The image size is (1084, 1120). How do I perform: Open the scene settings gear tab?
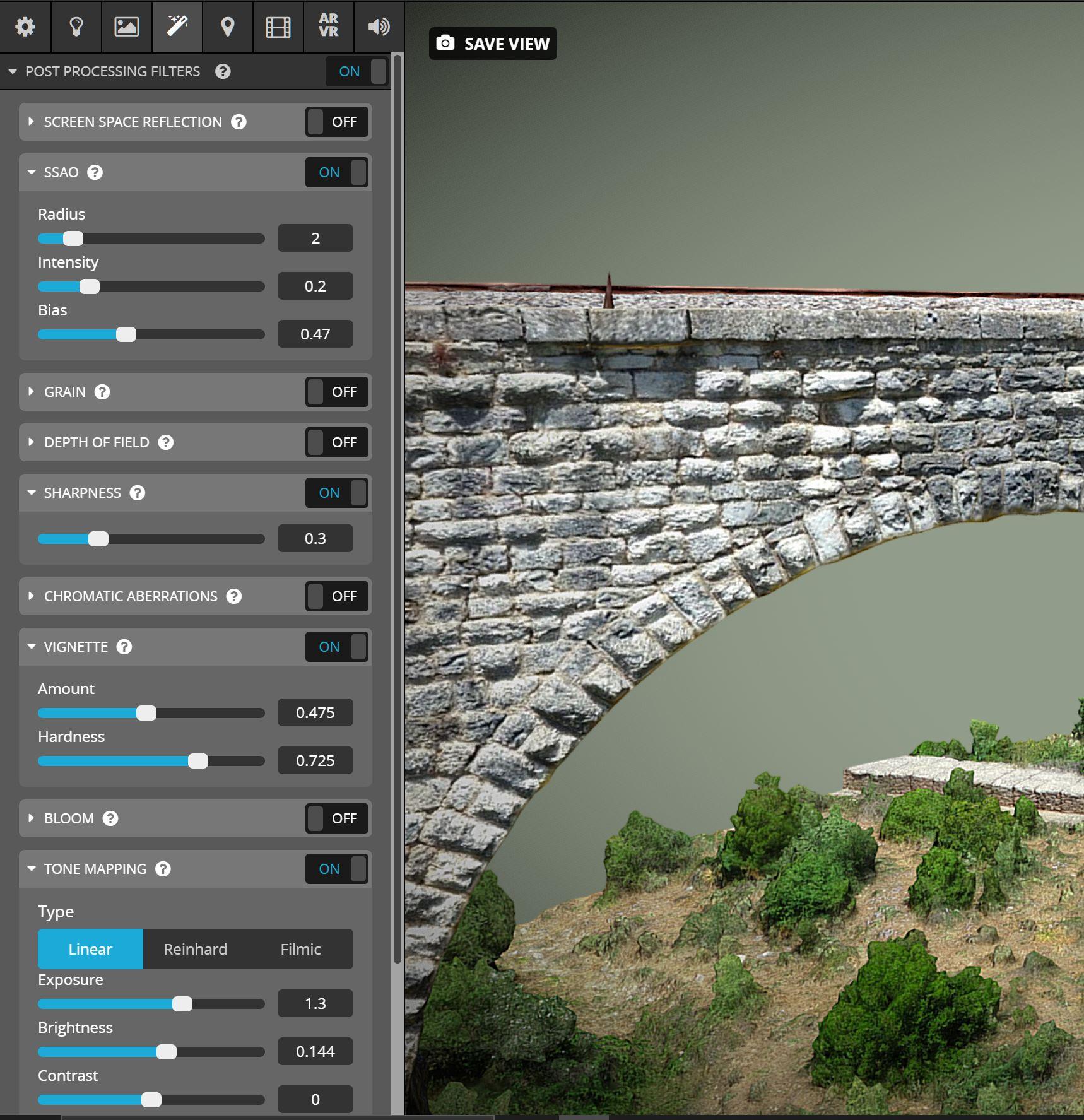25,27
